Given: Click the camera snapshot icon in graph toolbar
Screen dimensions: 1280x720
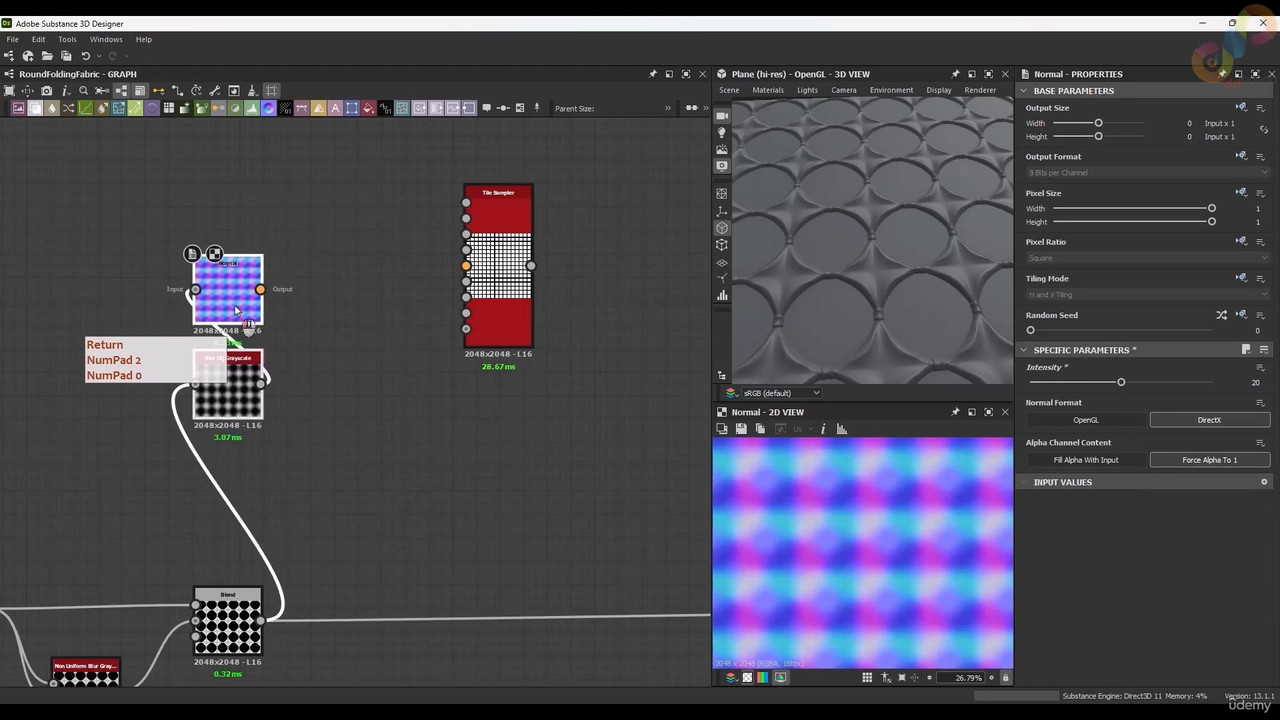Looking at the screenshot, I should pyautogui.click(x=46, y=91).
